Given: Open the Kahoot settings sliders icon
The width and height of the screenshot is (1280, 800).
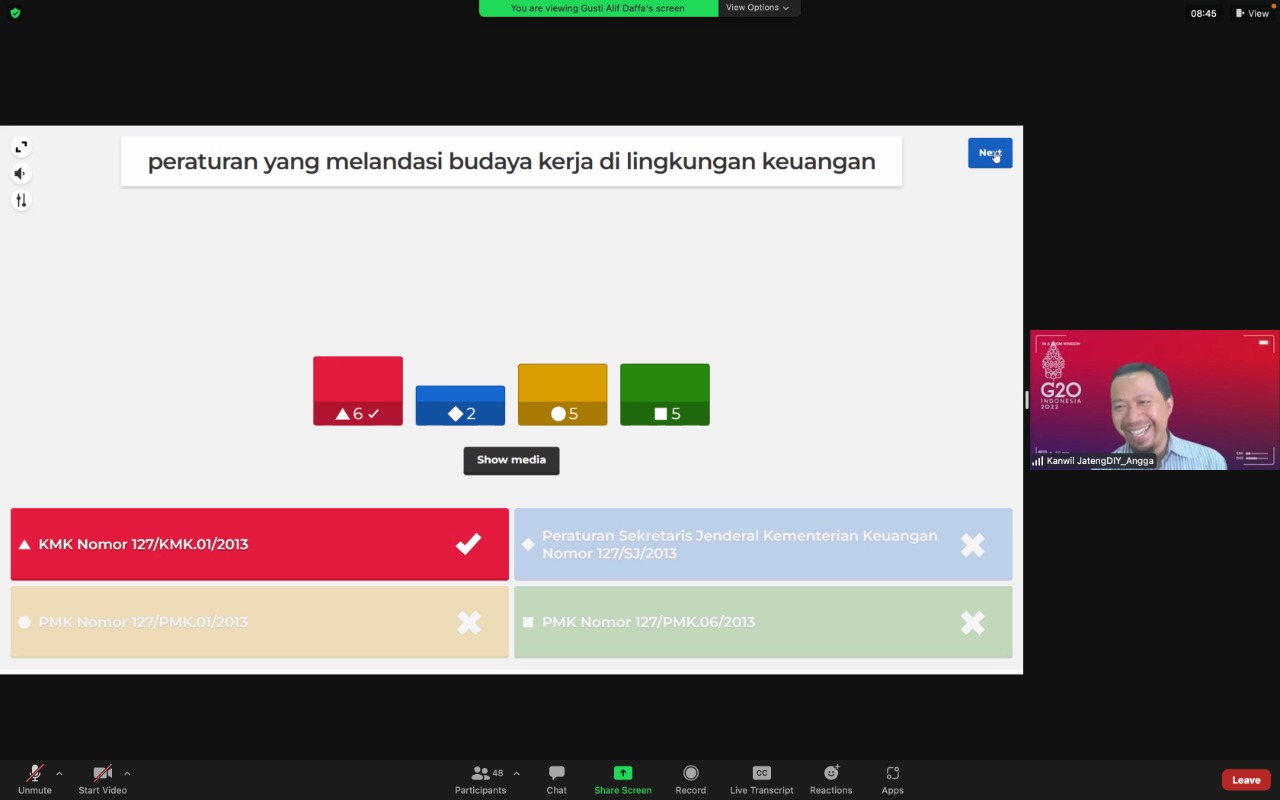Looking at the screenshot, I should (21, 201).
